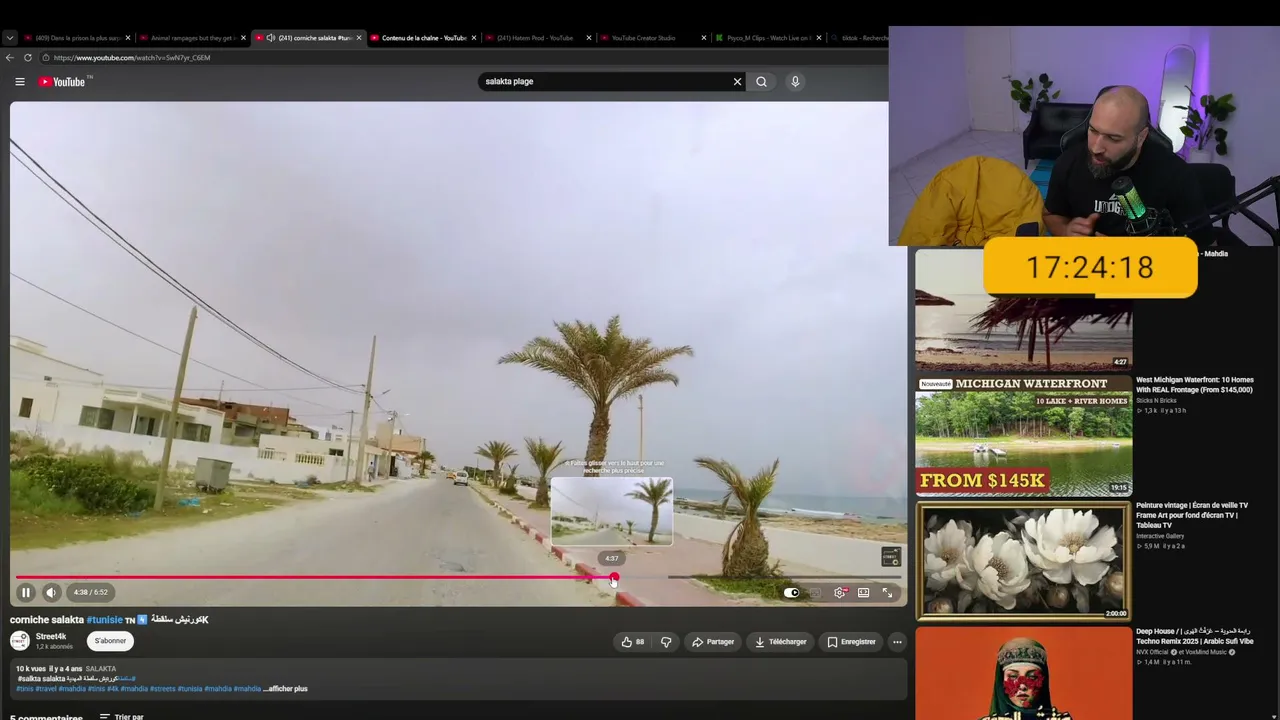Dislike the video with thumbs down
This screenshot has height=720, width=1280.
coord(666,642)
